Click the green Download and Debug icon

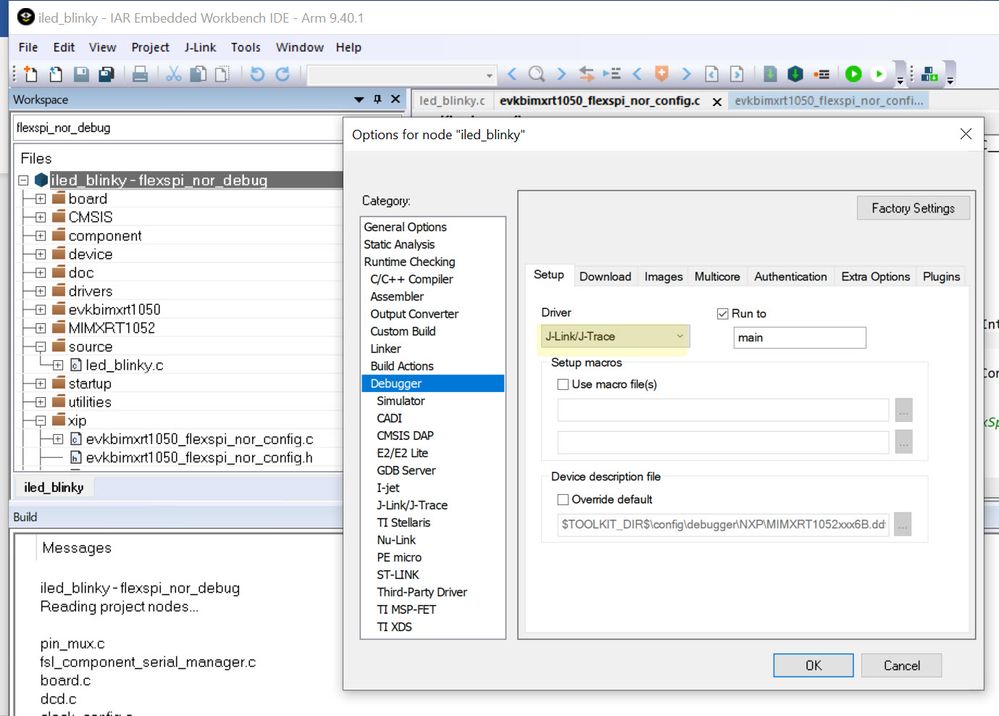click(853, 75)
